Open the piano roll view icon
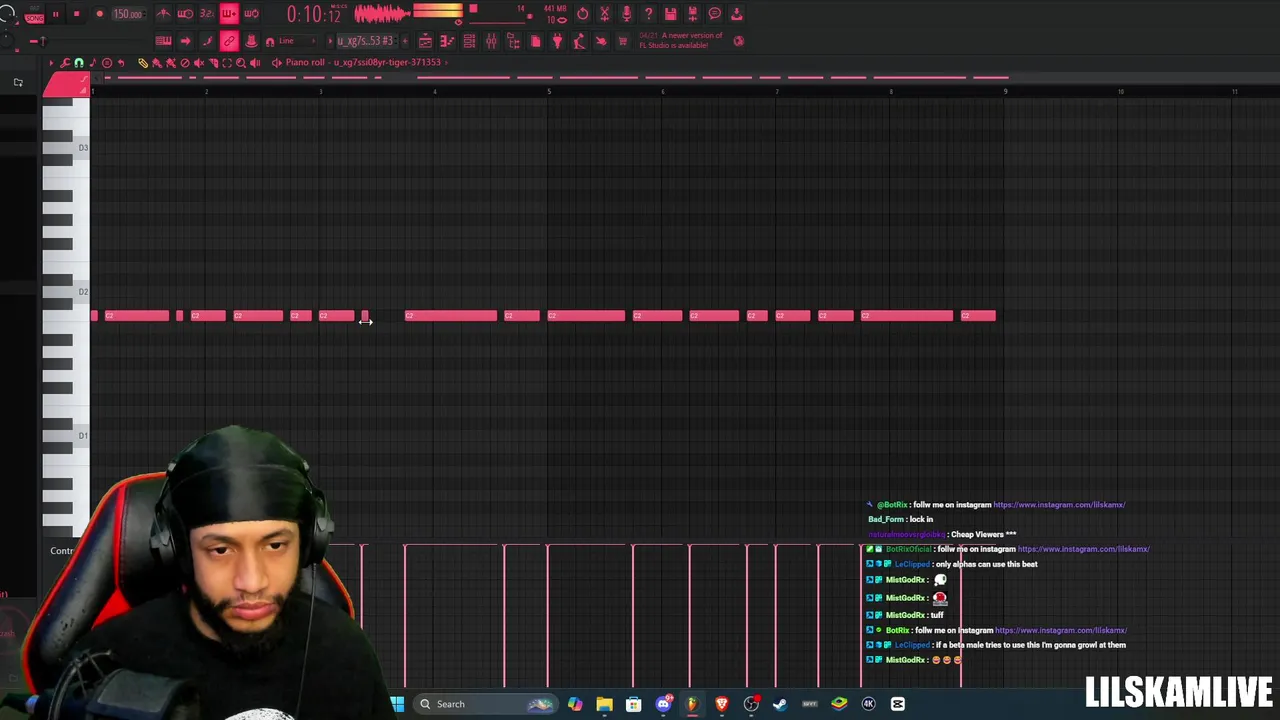The image size is (1280, 720). point(447,41)
